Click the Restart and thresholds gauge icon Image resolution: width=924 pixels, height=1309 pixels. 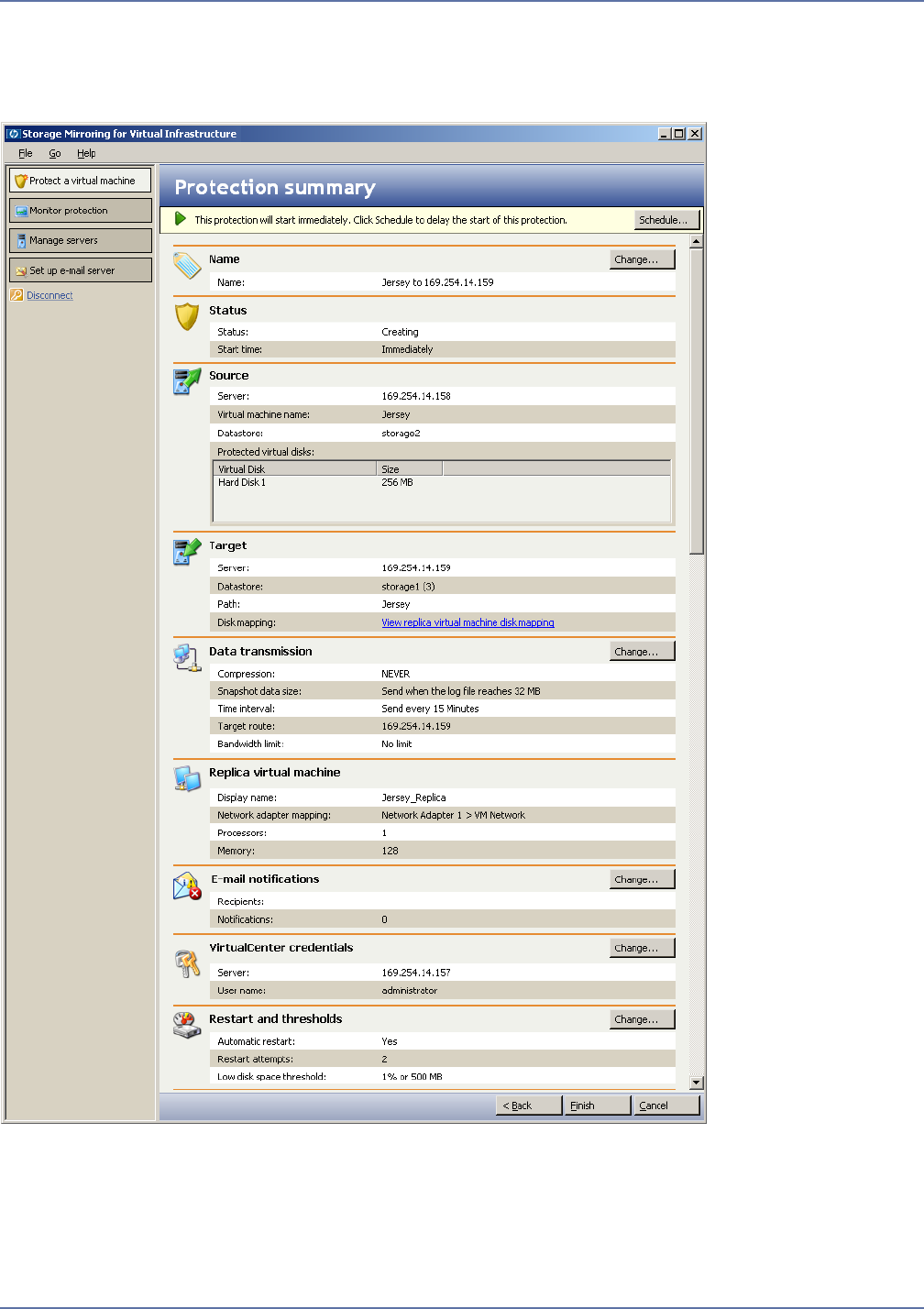pos(187,1025)
